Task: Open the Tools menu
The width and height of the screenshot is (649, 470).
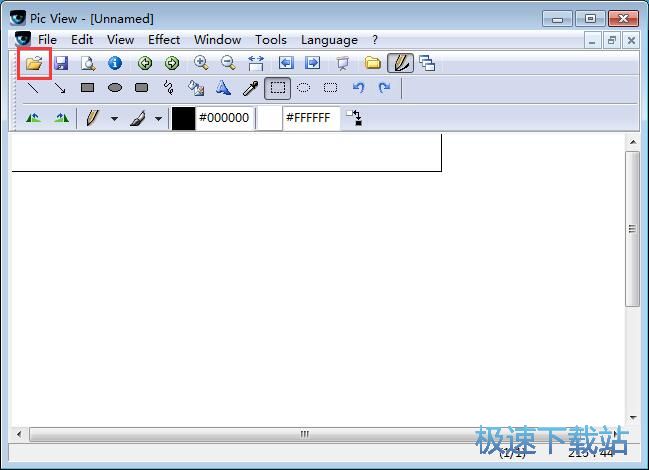Action: 271,40
